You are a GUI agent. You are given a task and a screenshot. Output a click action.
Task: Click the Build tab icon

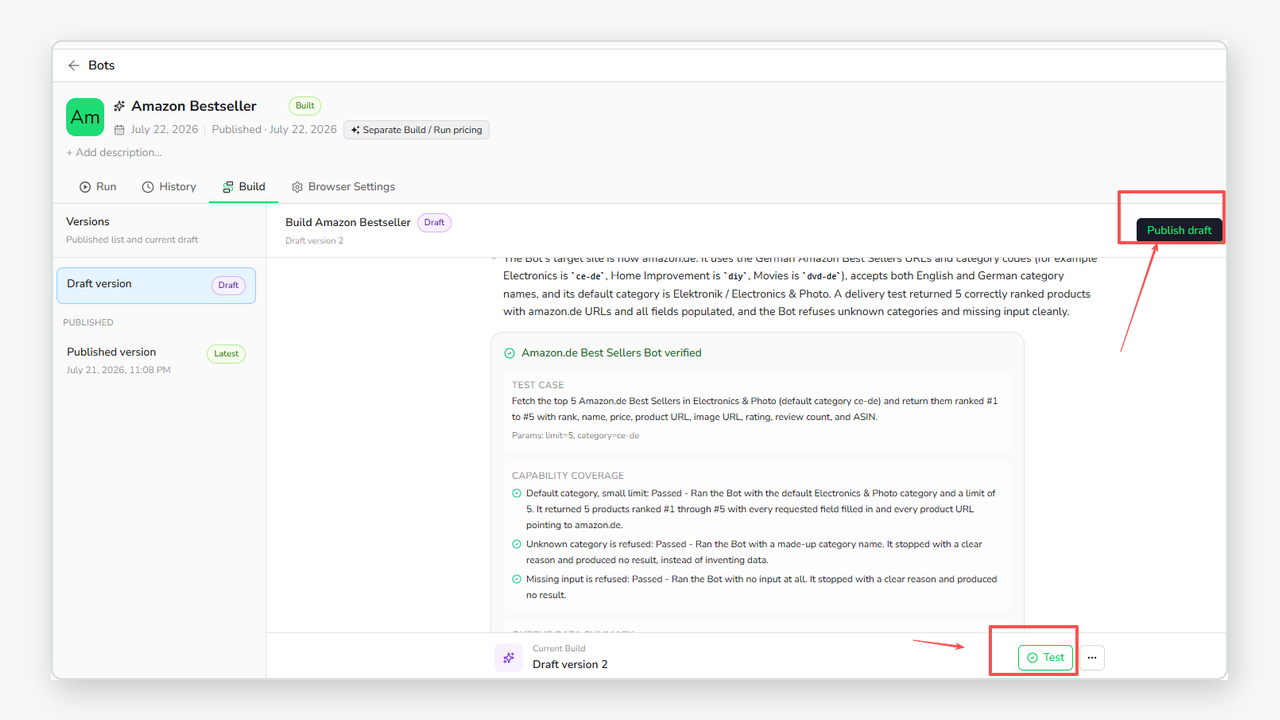[x=228, y=187]
